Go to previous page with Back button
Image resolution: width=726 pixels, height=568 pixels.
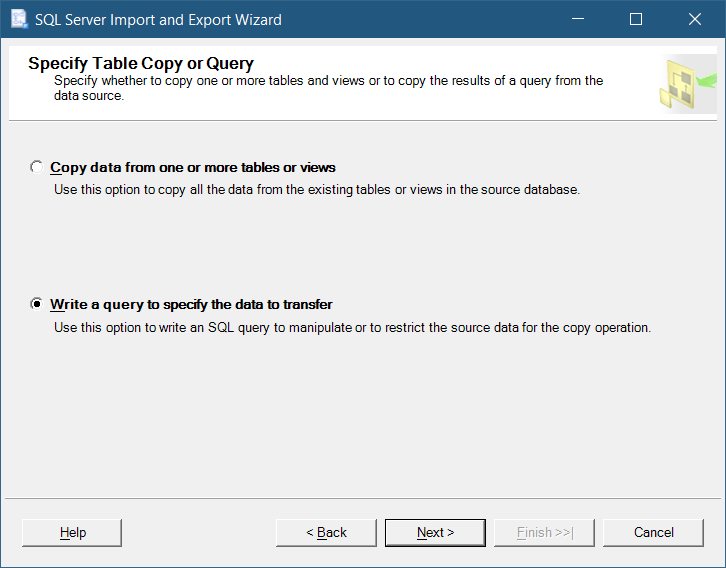pyautogui.click(x=326, y=532)
